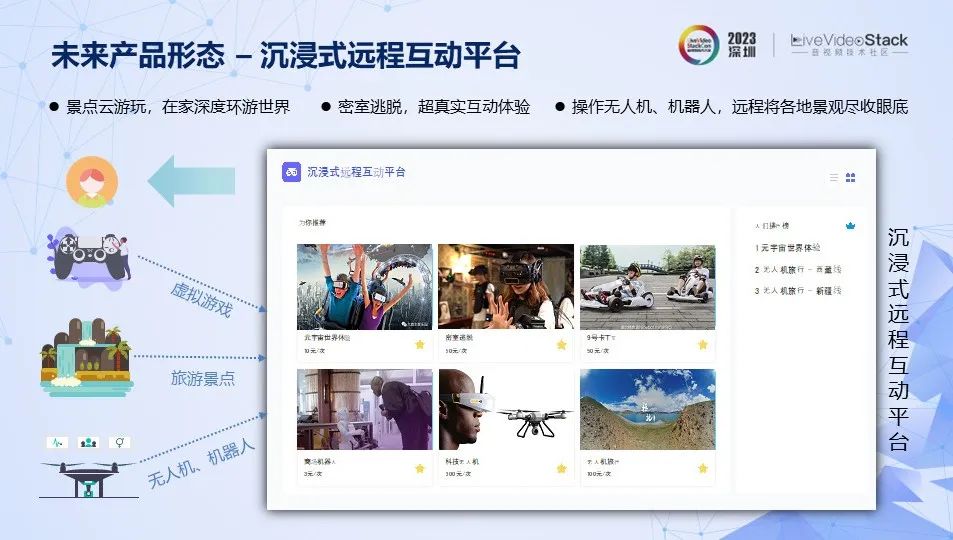
Task: Click the 3元/次 price on robot card
Action: (x=313, y=474)
